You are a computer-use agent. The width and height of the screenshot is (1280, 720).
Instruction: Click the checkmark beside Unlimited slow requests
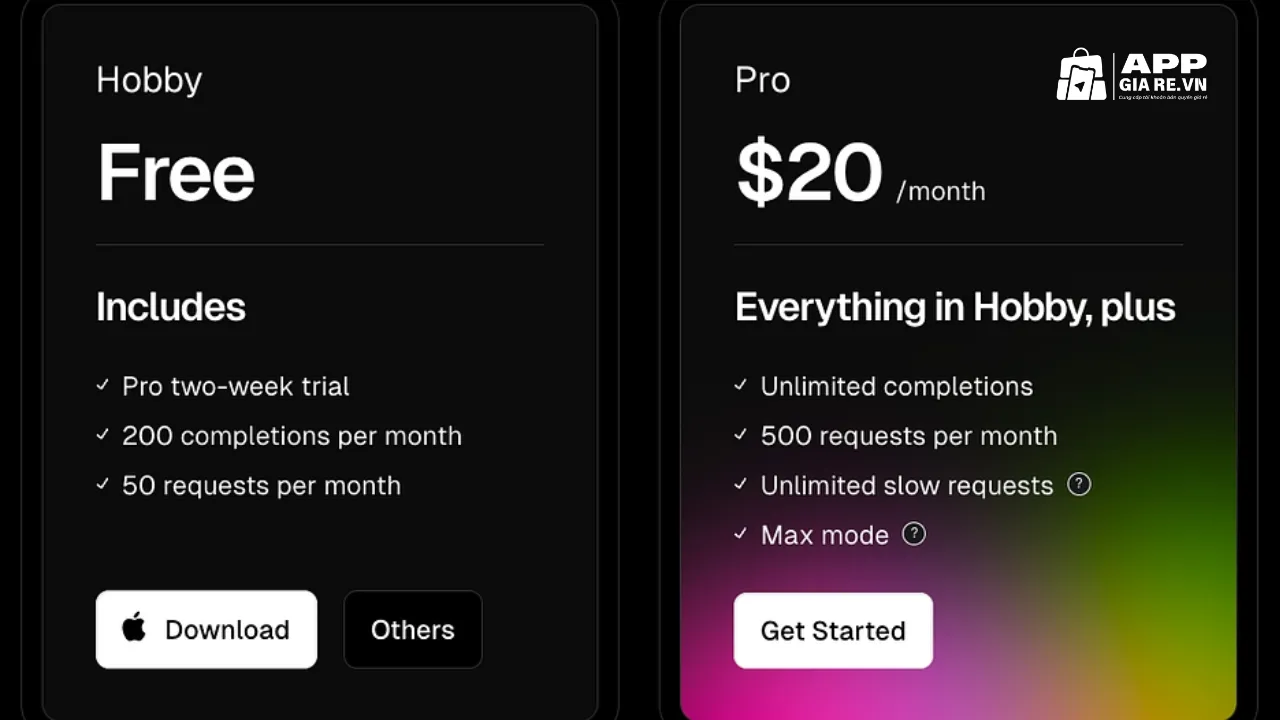[x=740, y=485]
